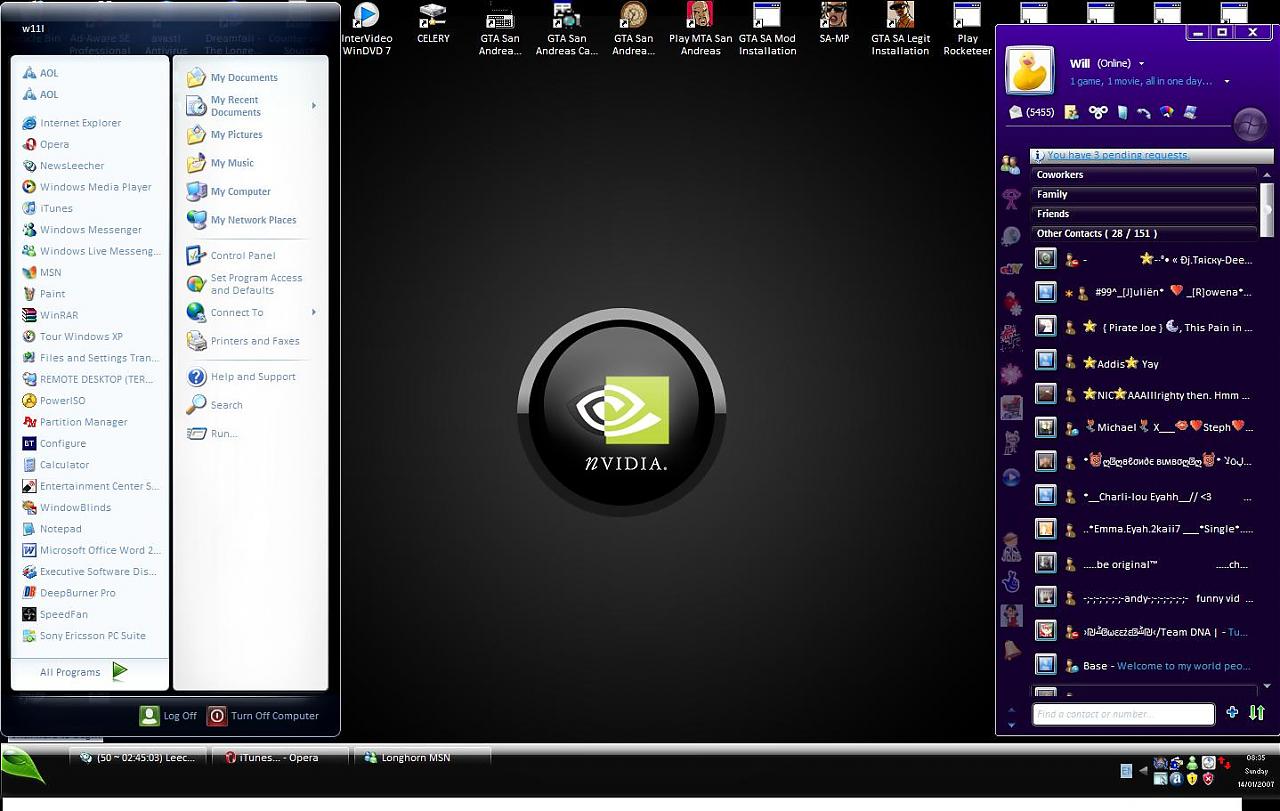Collapse the Other Contacts group
This screenshot has height=811, width=1280.
1143,233
